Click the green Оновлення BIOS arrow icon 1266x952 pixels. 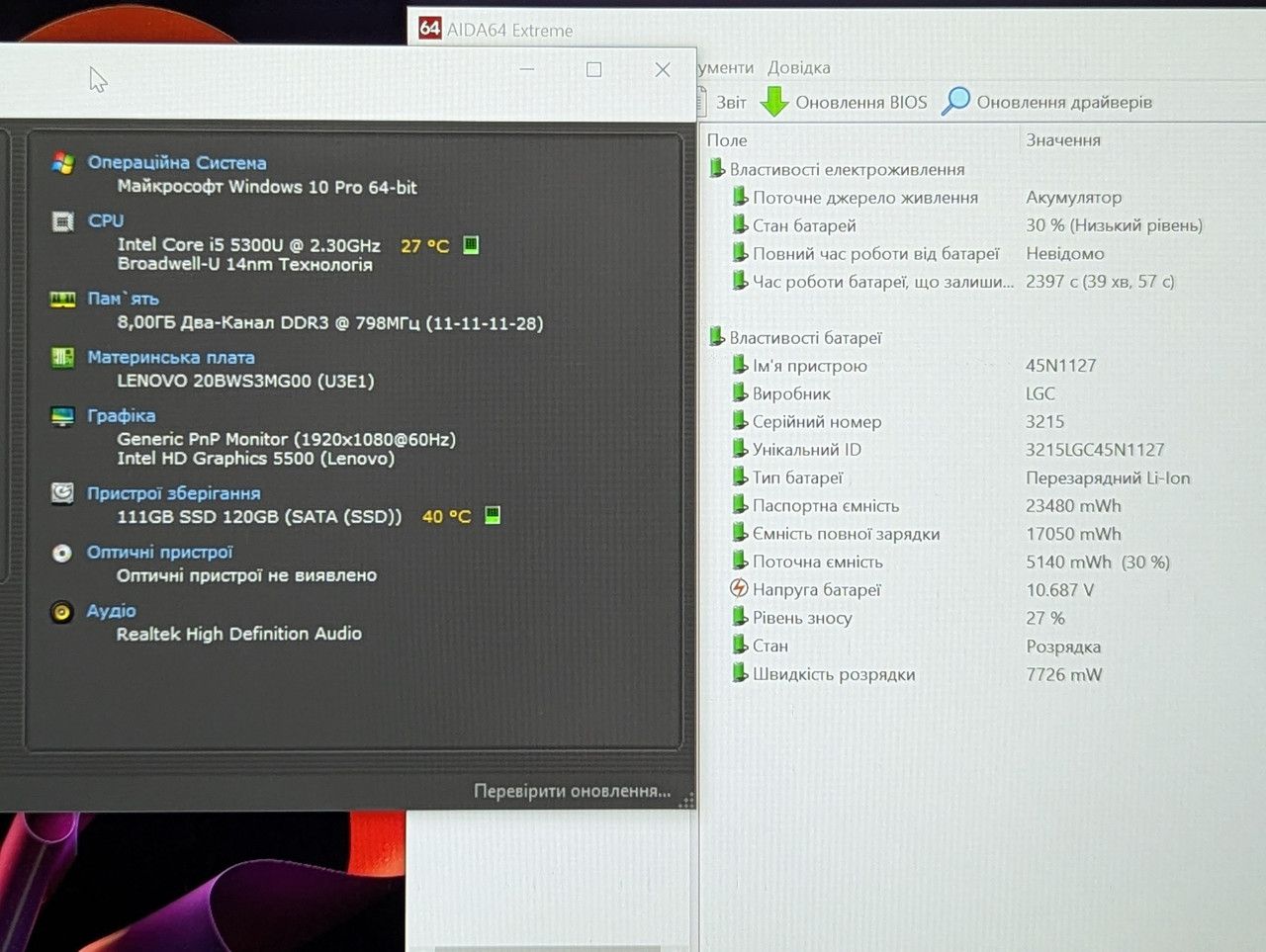[x=774, y=101]
